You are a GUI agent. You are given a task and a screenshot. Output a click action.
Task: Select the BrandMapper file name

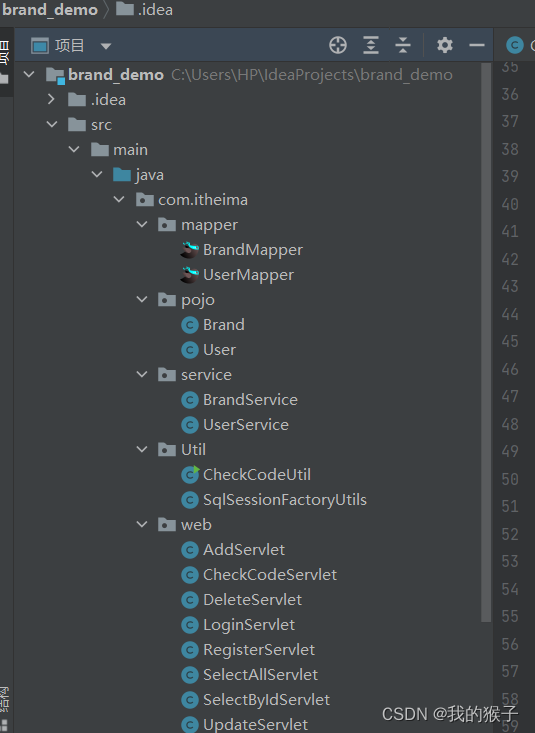click(x=253, y=250)
